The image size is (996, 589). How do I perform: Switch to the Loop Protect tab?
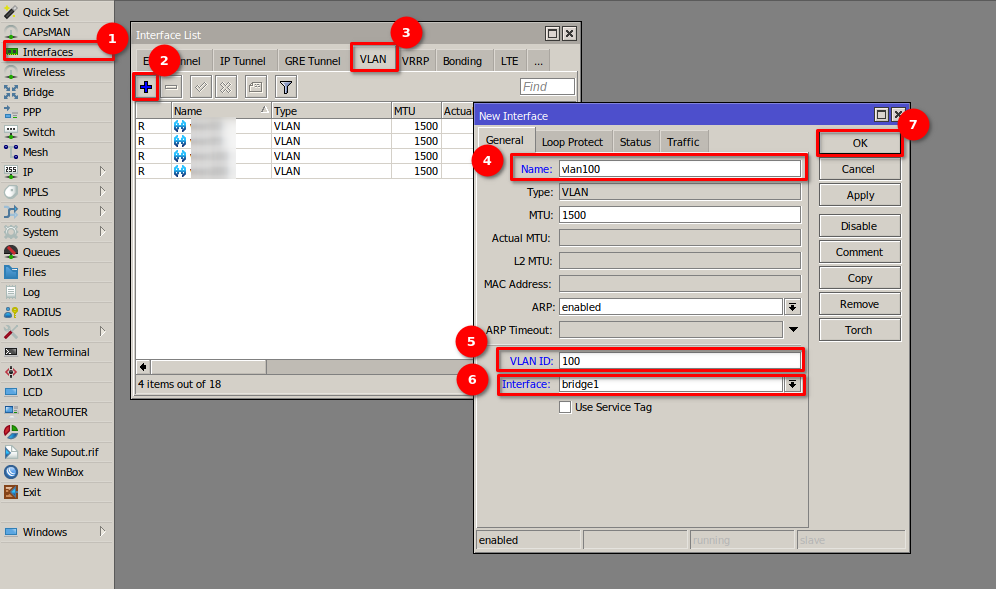pyautogui.click(x=572, y=142)
